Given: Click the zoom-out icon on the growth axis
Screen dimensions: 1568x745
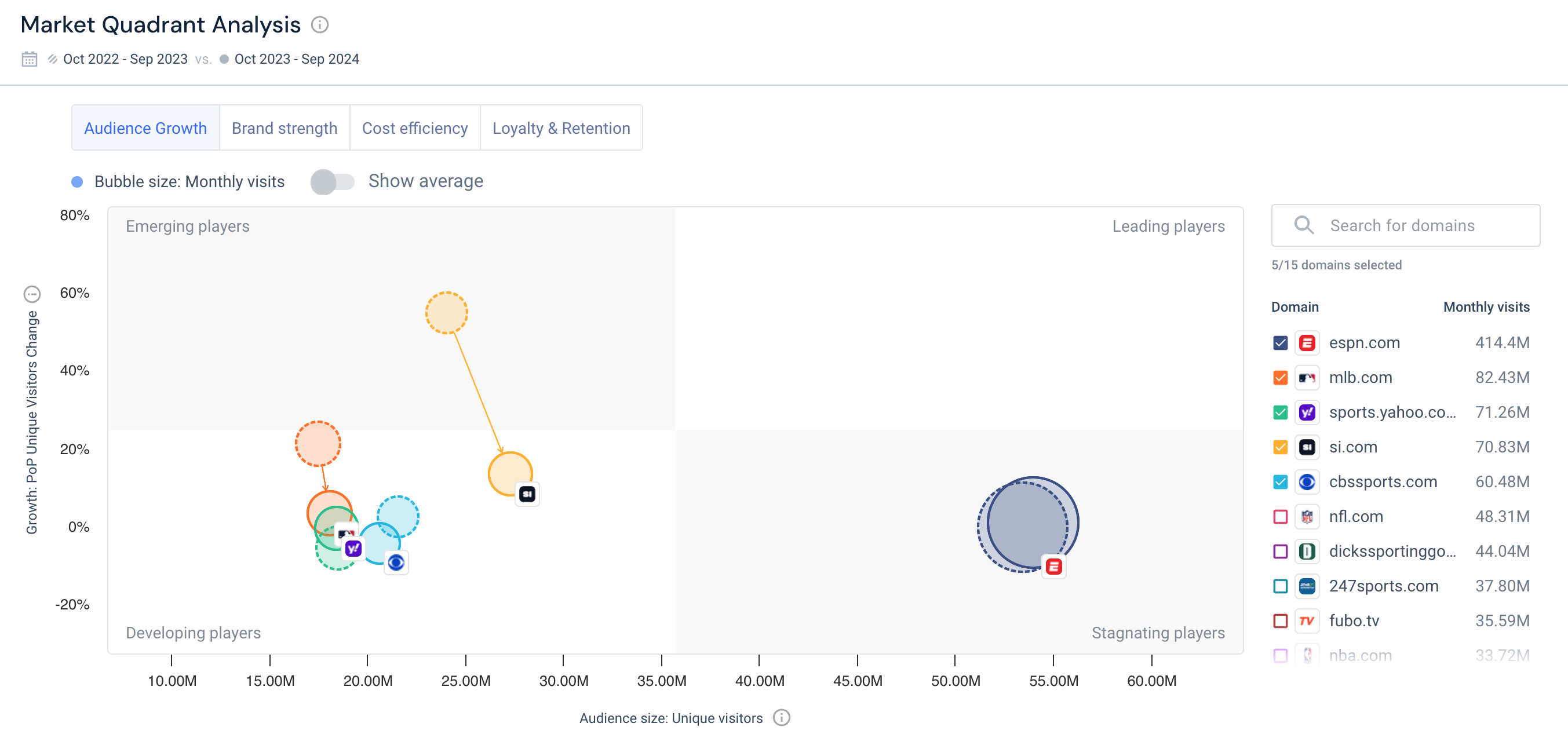Looking at the screenshot, I should pyautogui.click(x=32, y=294).
